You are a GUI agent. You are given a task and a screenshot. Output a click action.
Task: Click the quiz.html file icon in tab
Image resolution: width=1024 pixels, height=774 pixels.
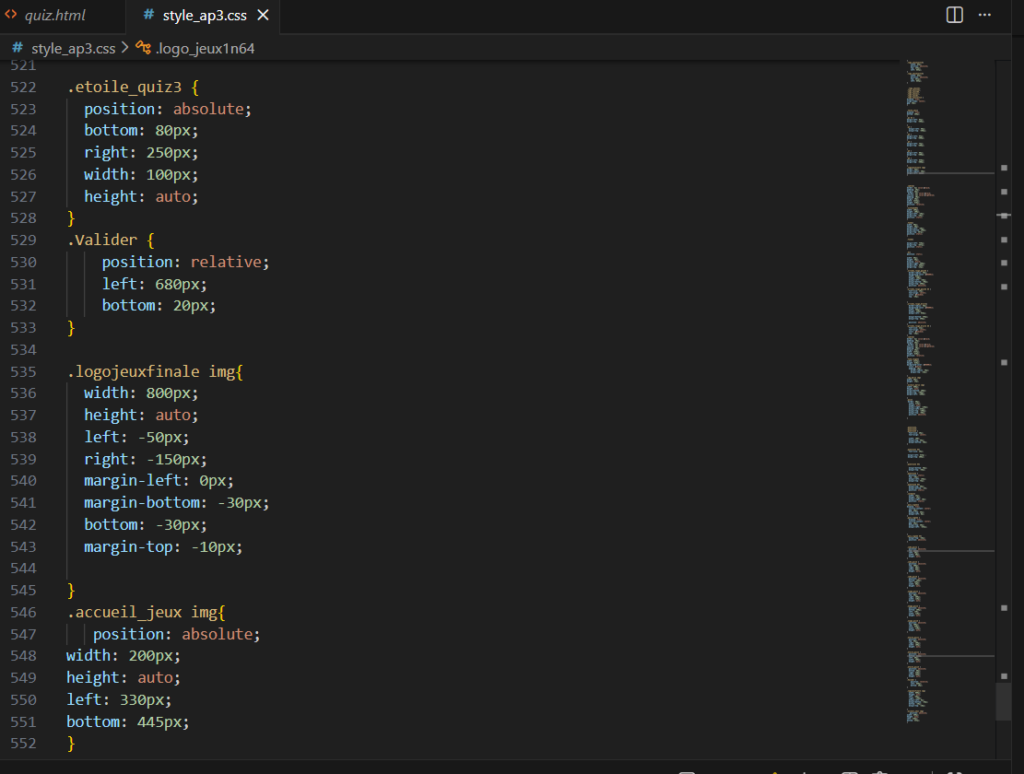tap(12, 16)
